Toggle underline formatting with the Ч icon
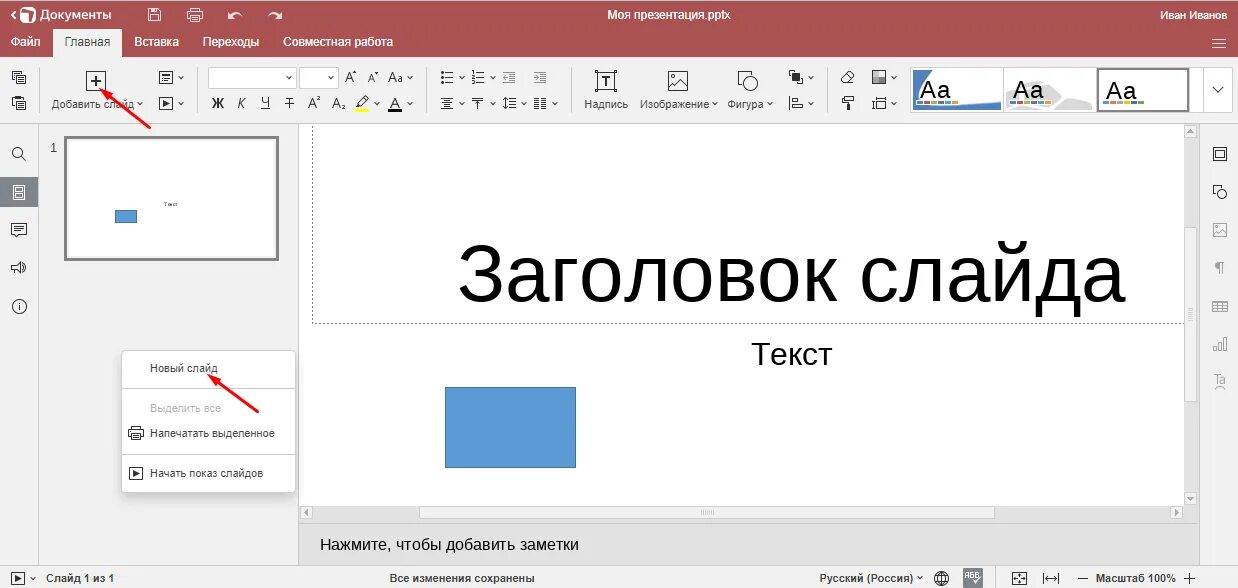 click(265, 103)
